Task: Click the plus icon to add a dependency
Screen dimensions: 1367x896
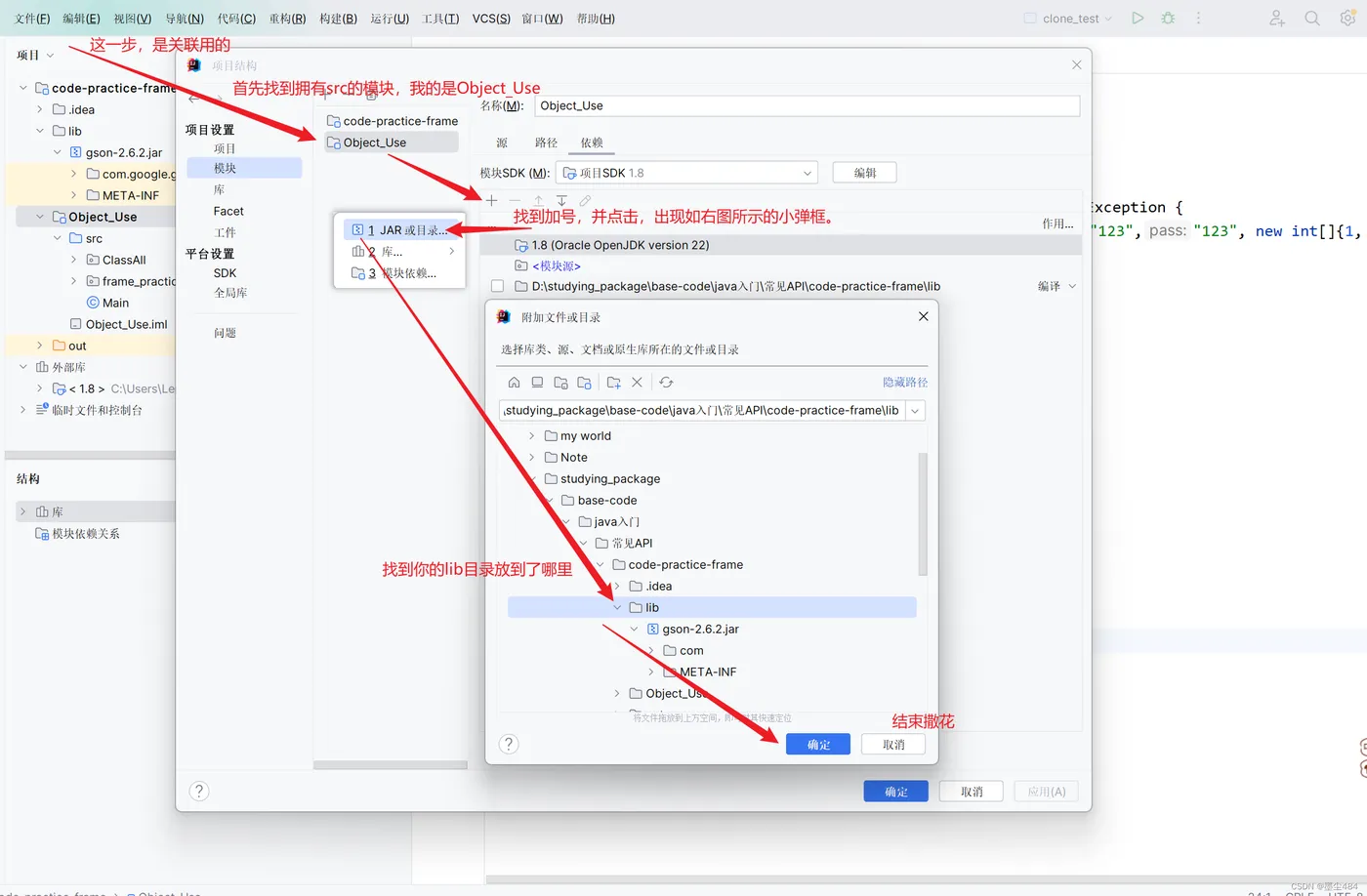Action: point(491,200)
